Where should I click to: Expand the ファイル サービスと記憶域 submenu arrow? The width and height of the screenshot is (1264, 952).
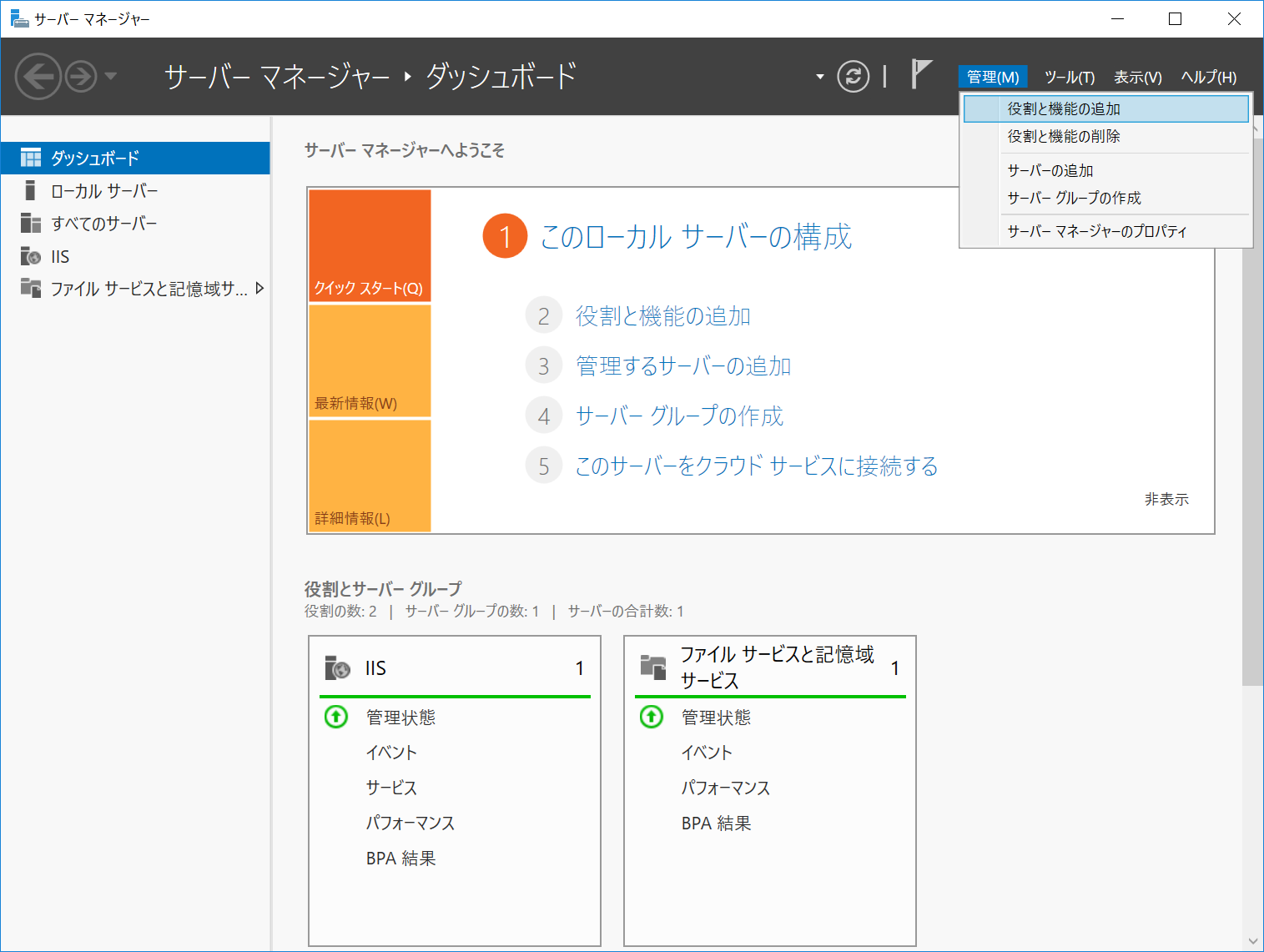click(259, 289)
